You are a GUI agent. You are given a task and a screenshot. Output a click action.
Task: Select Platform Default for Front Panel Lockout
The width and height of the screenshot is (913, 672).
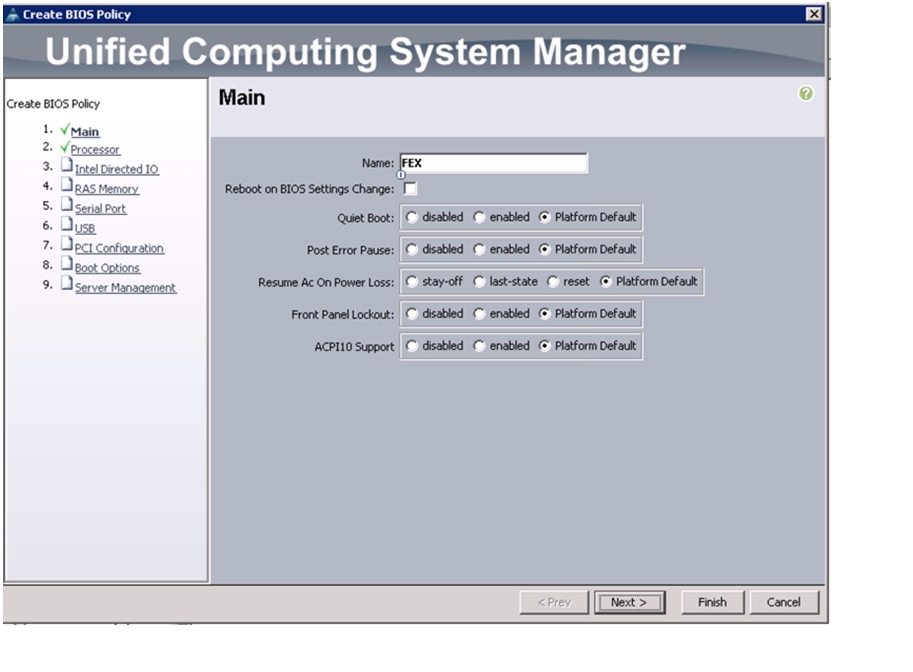(544, 314)
